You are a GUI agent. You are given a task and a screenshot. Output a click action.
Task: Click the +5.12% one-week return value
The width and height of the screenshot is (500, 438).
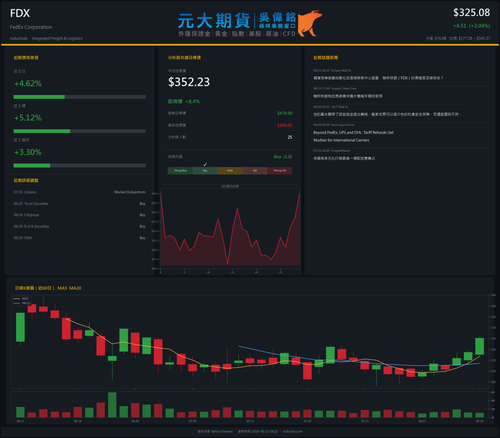click(x=28, y=118)
